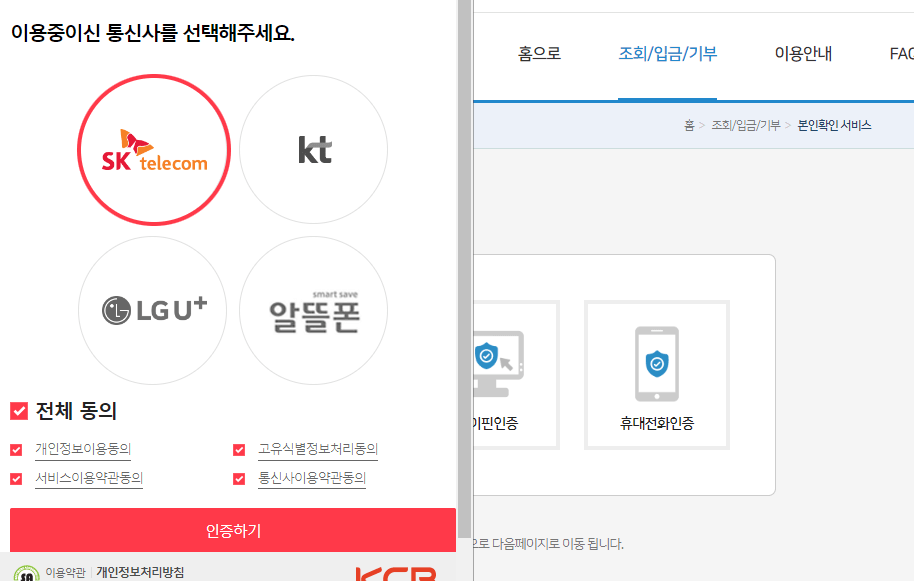Image resolution: width=914 pixels, height=581 pixels.
Task: Uncheck the 개인정보이용동의 checkbox
Action: point(15,449)
